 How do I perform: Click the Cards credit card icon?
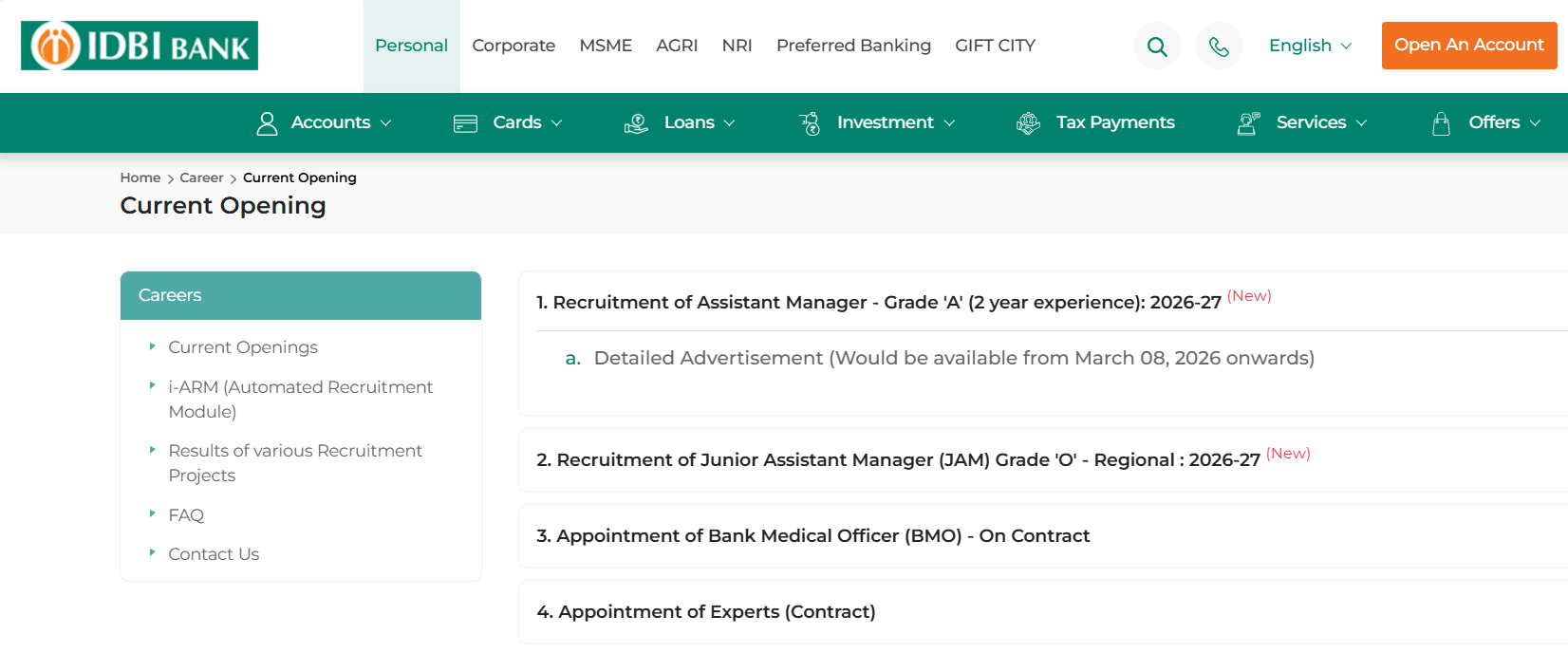coord(465,123)
